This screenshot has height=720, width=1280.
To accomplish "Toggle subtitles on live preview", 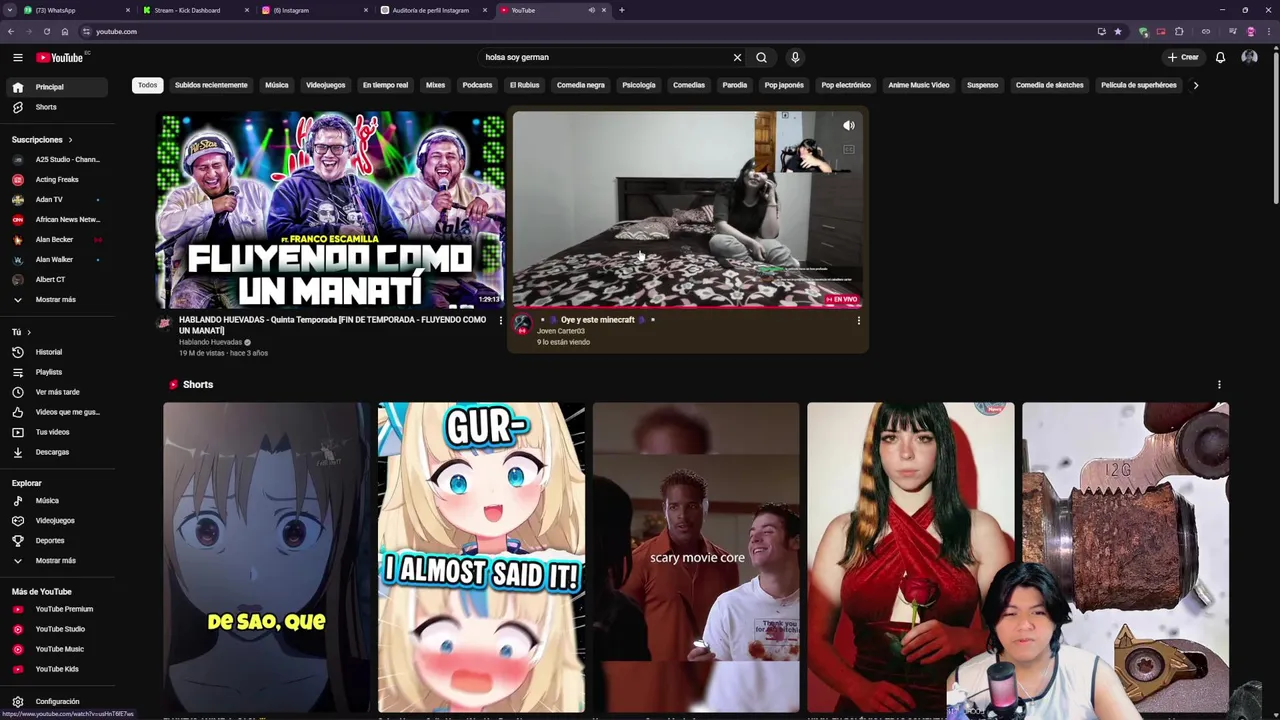I will (x=848, y=149).
